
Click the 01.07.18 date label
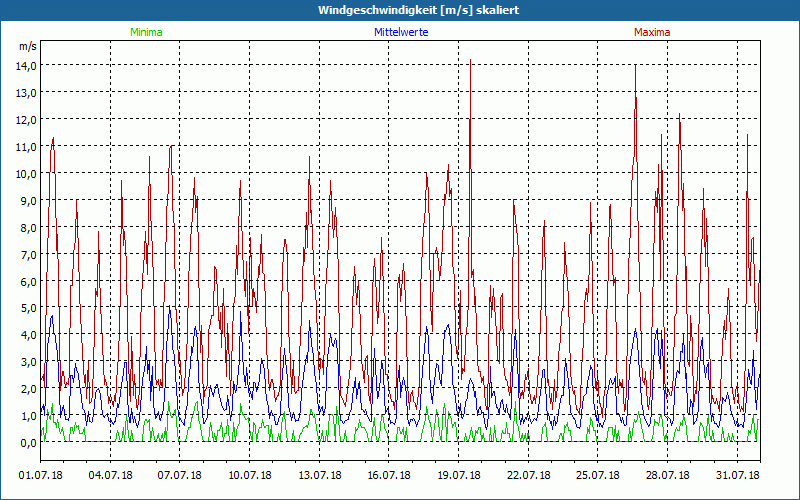41,475
